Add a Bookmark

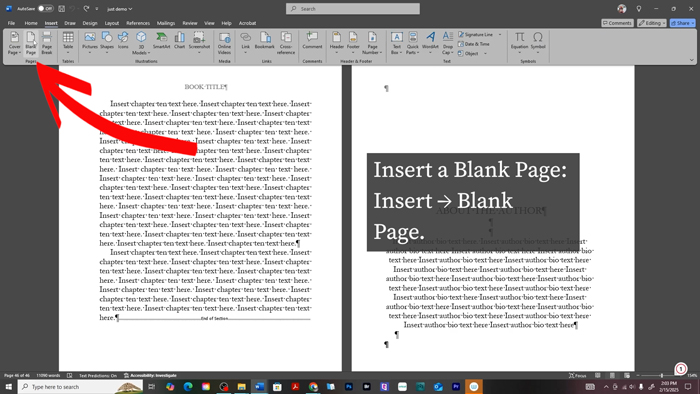265,41
